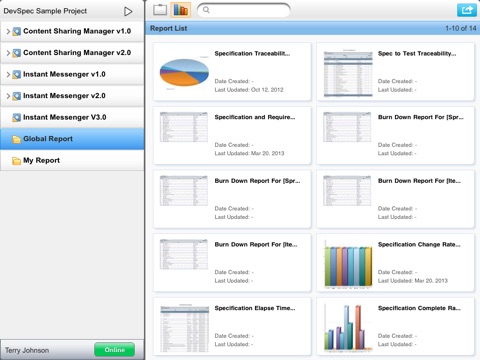This screenshot has height=360, width=480.
Task: Toggle the green Online status button
Action: 114,350
